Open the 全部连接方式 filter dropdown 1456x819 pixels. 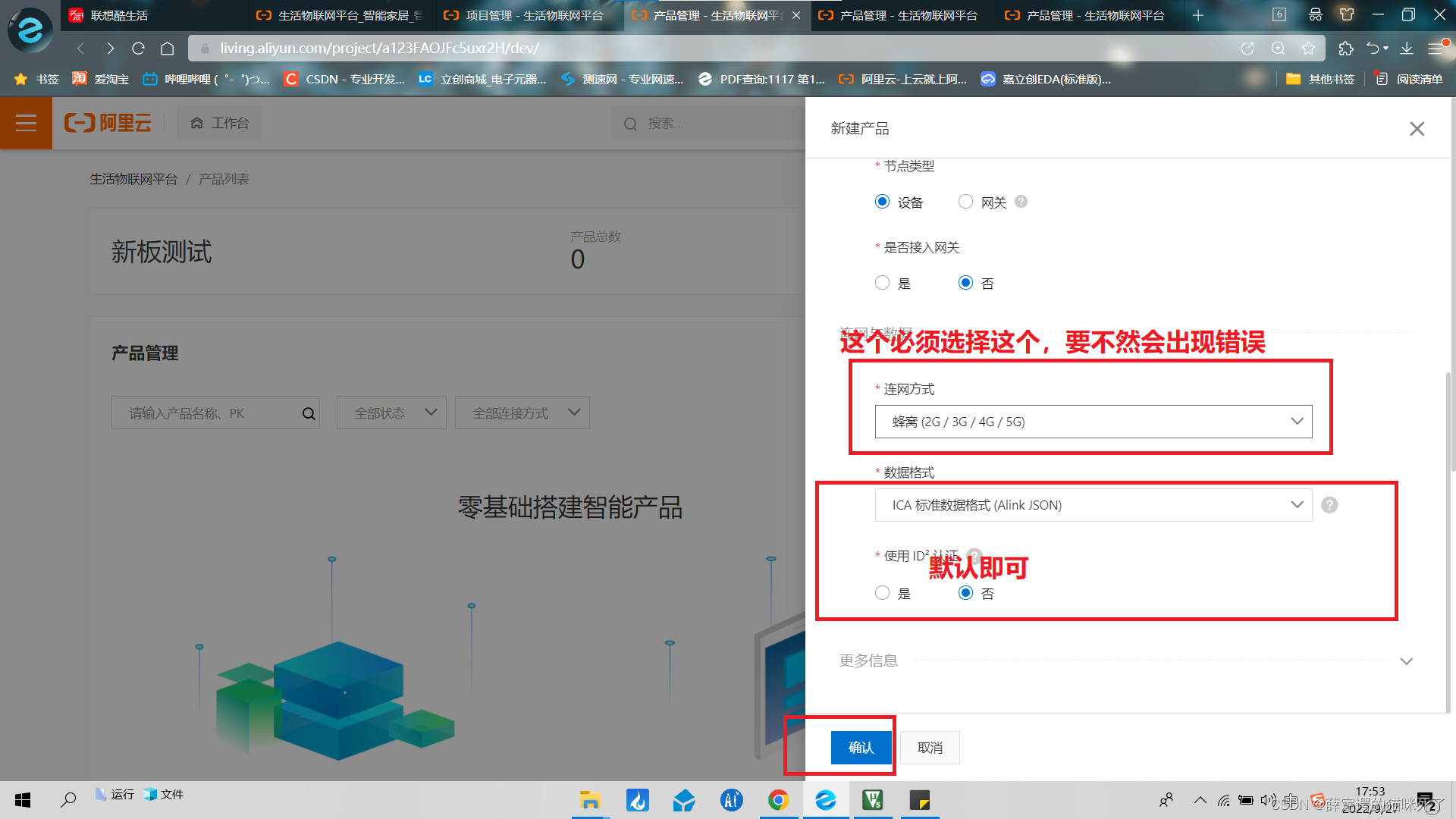[x=522, y=413]
